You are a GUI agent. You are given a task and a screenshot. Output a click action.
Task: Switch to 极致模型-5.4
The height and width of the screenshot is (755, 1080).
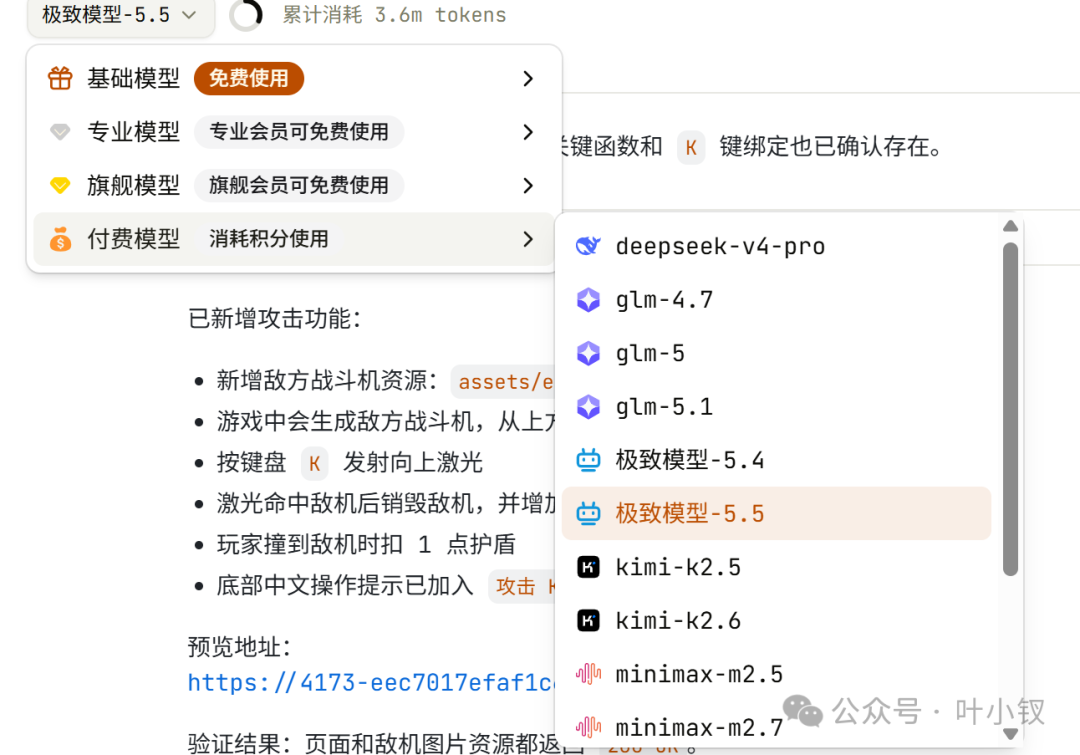pyautogui.click(x=776, y=459)
